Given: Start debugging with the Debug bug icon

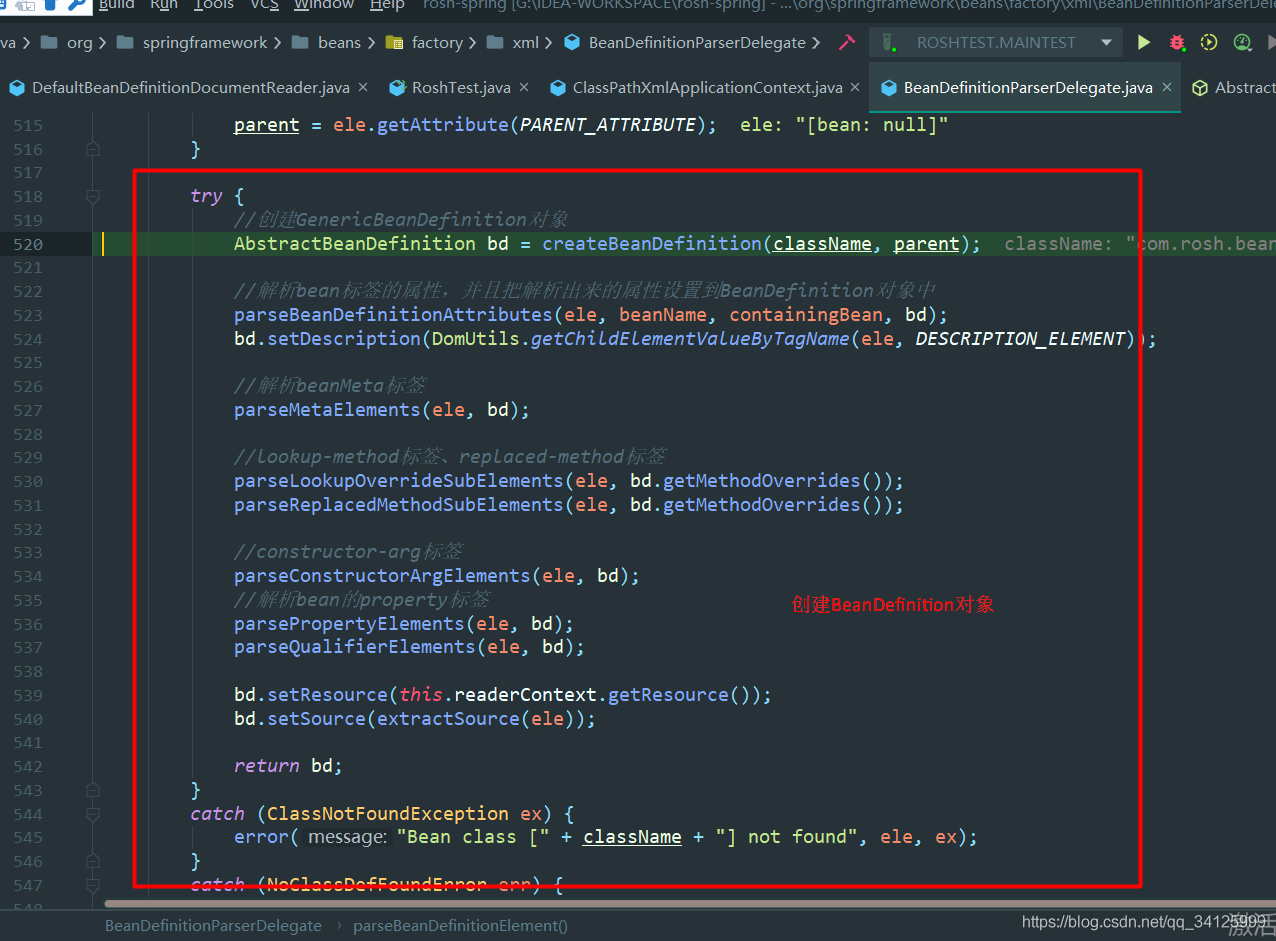Looking at the screenshot, I should point(1177,42).
